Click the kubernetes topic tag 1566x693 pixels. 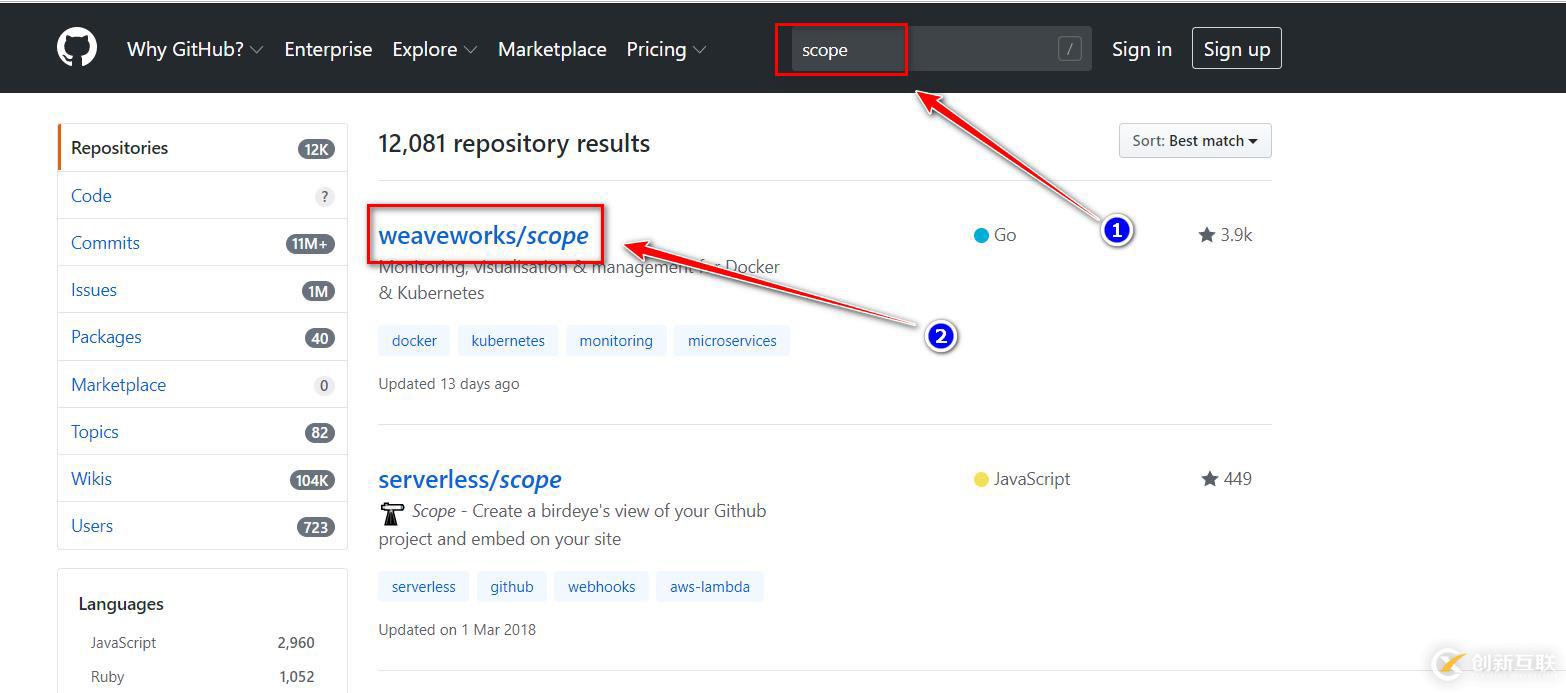click(x=508, y=341)
